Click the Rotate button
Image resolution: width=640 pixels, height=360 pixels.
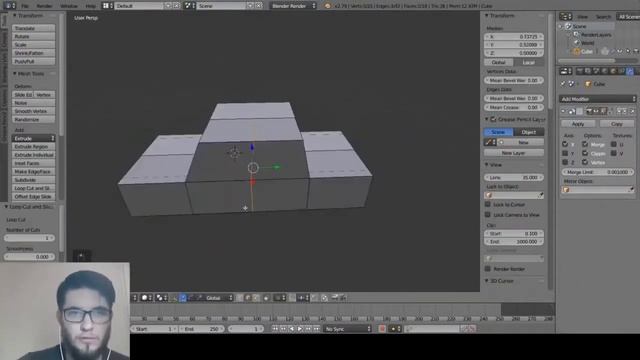tap(33, 36)
